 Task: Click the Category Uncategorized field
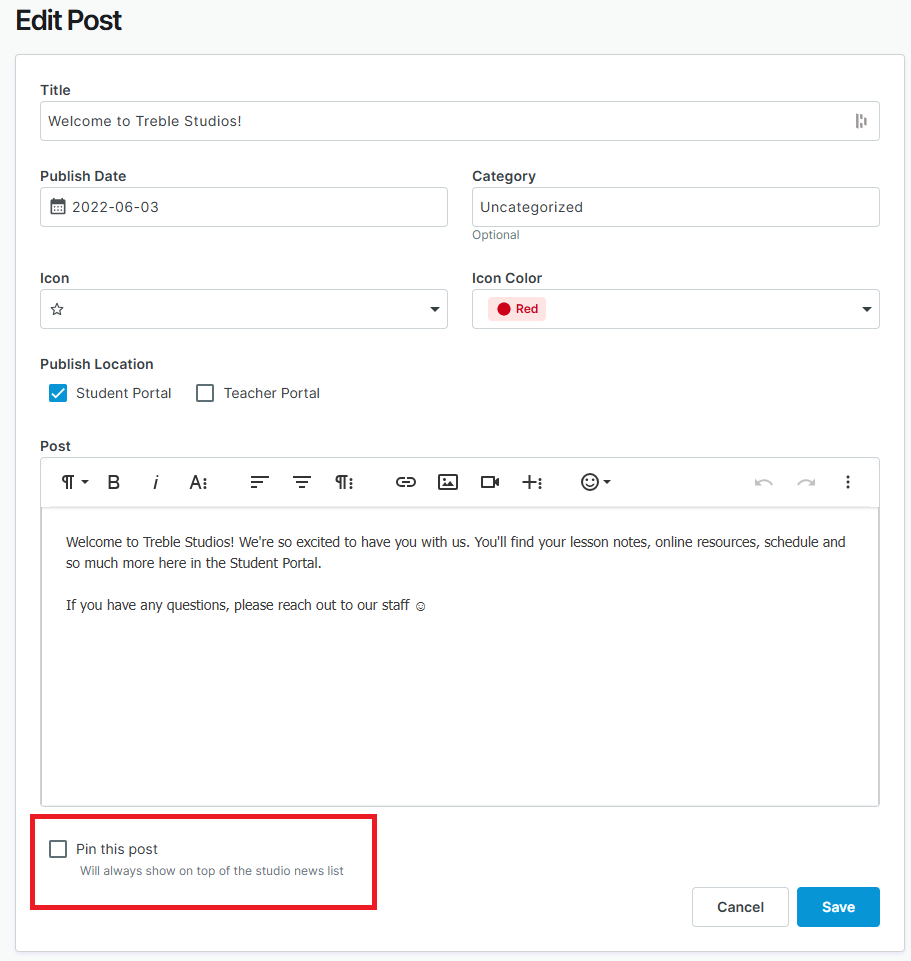click(x=676, y=207)
